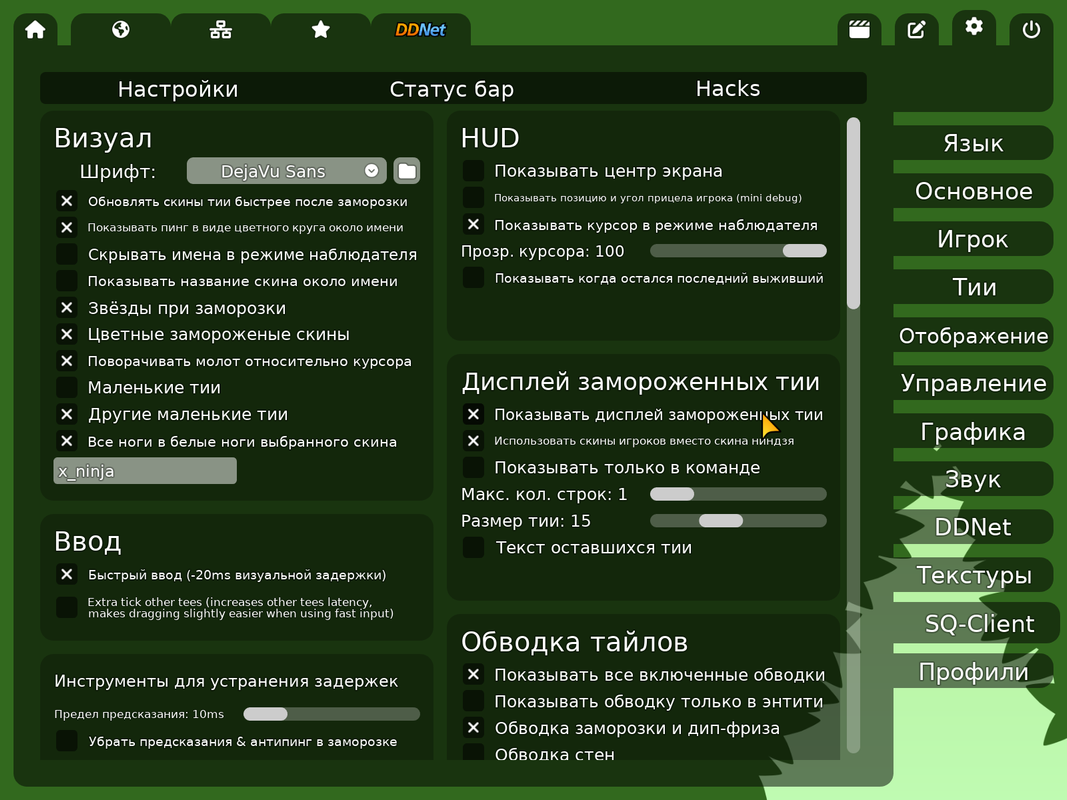Toggle Обводка заморозки и дип-фриза
The image size is (1067, 800).
point(474,727)
